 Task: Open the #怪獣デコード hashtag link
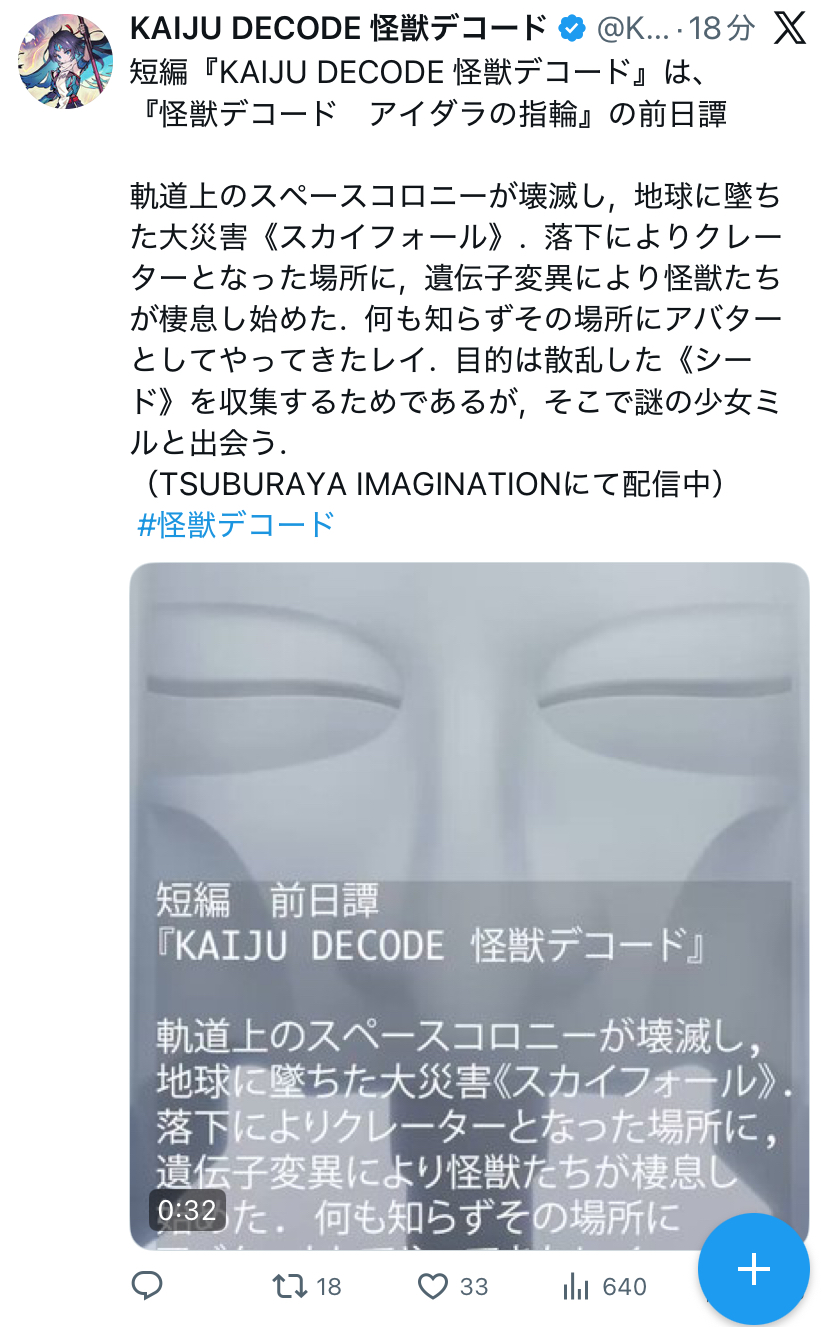point(236,524)
